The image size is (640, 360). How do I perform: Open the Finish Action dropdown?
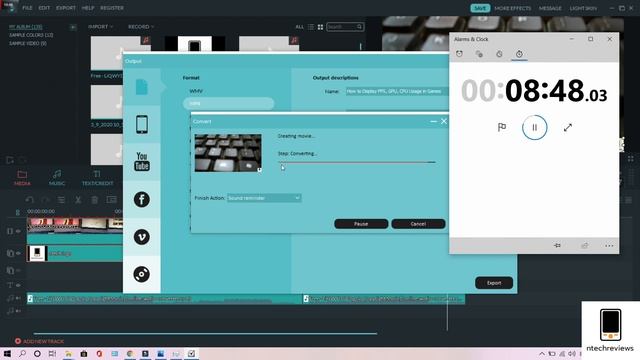[264, 198]
